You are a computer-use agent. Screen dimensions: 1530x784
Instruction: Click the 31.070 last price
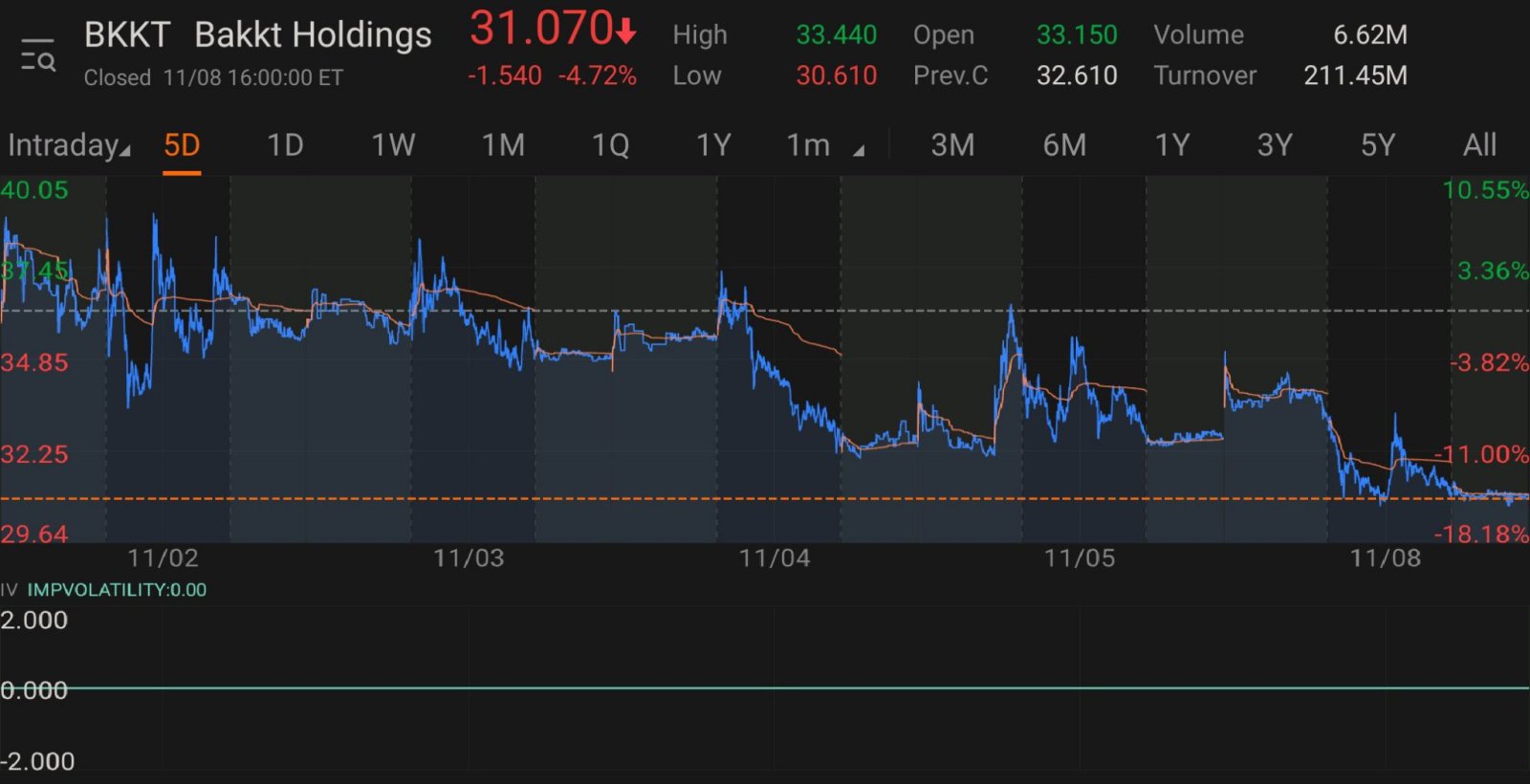click(541, 29)
